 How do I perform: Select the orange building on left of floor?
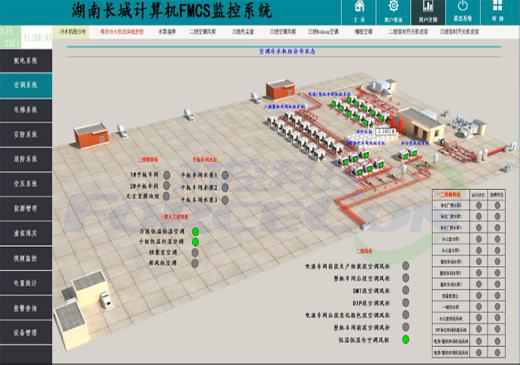(x=91, y=136)
